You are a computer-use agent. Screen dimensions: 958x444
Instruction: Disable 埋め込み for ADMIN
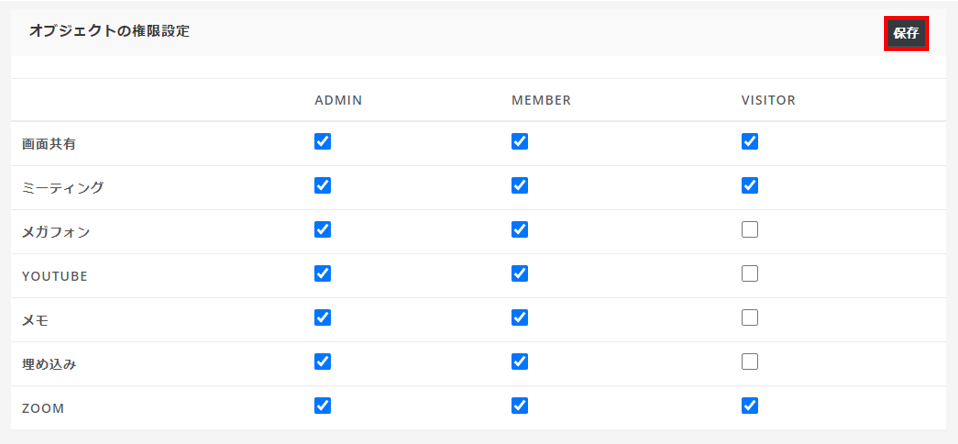point(323,362)
